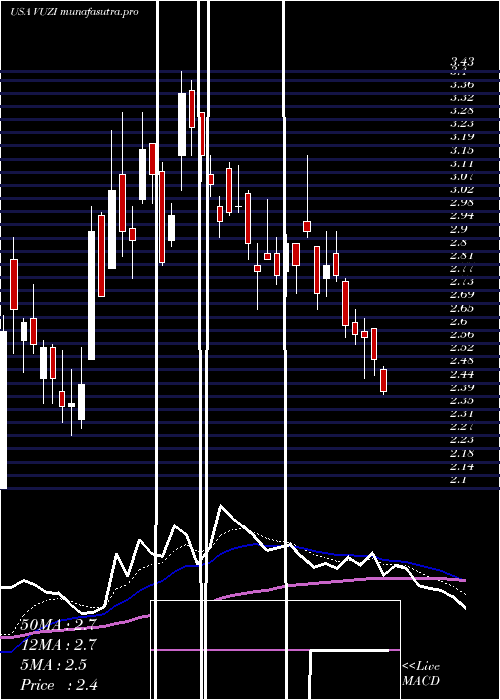This screenshot has width=500, height=700.
Task: Click the 2.69 price axis label
Action: coord(462,295)
